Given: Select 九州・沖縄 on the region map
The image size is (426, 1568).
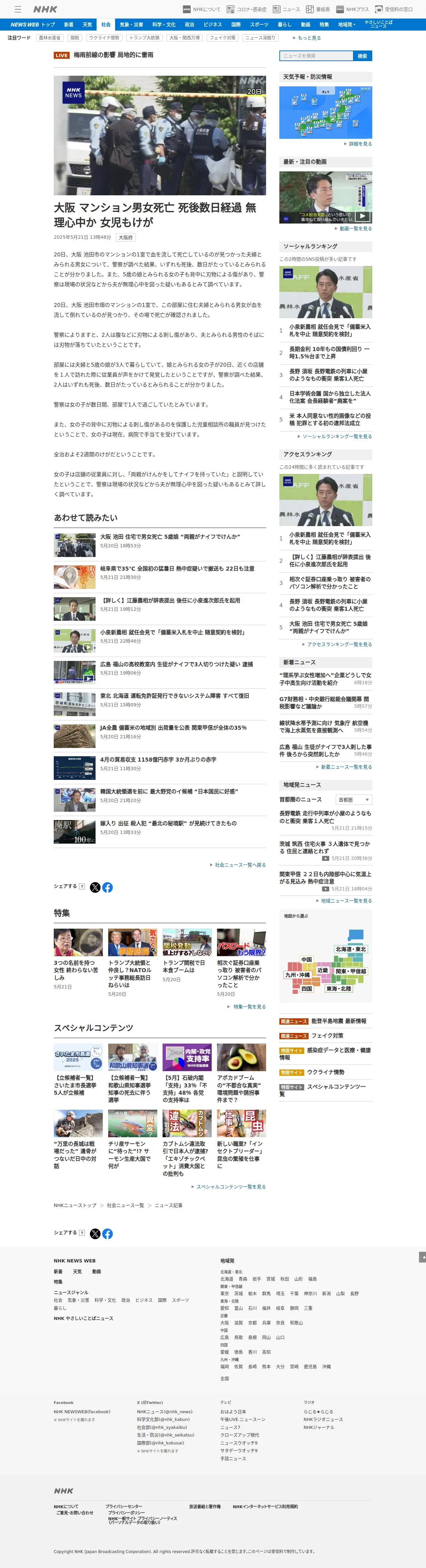Looking at the screenshot, I should 298,975.
